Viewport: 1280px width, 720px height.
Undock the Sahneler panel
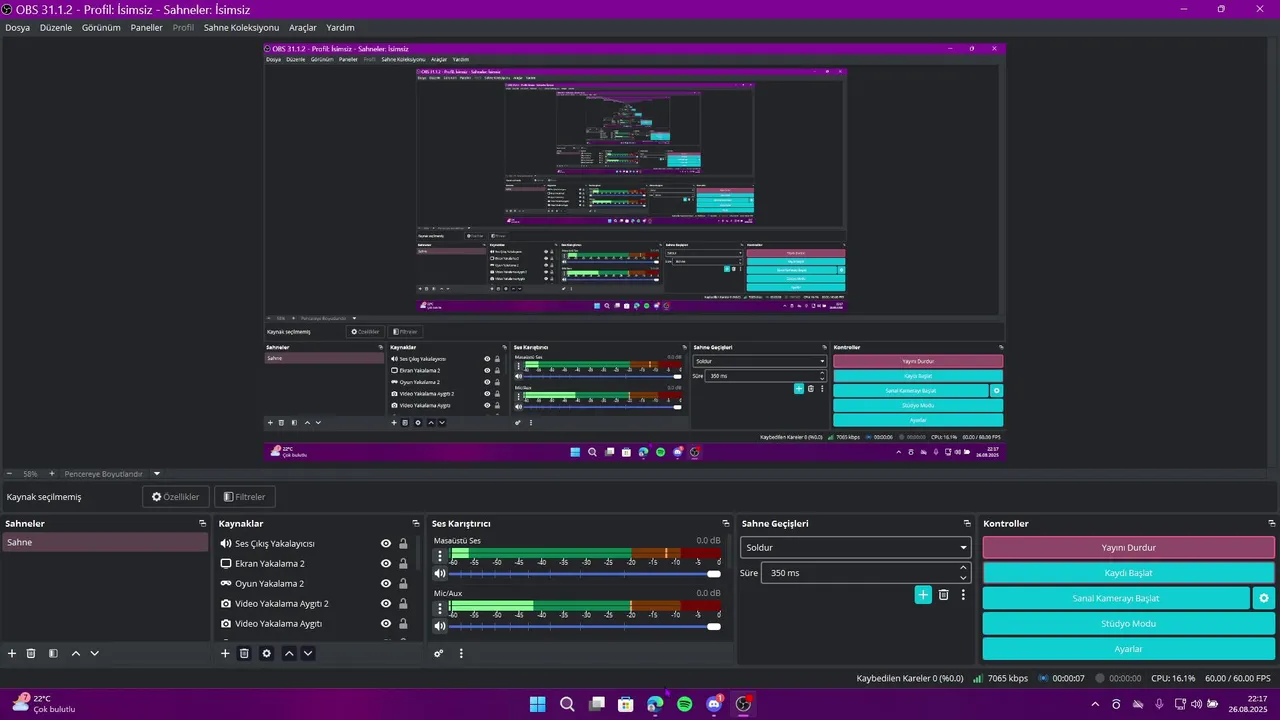pyautogui.click(x=203, y=523)
